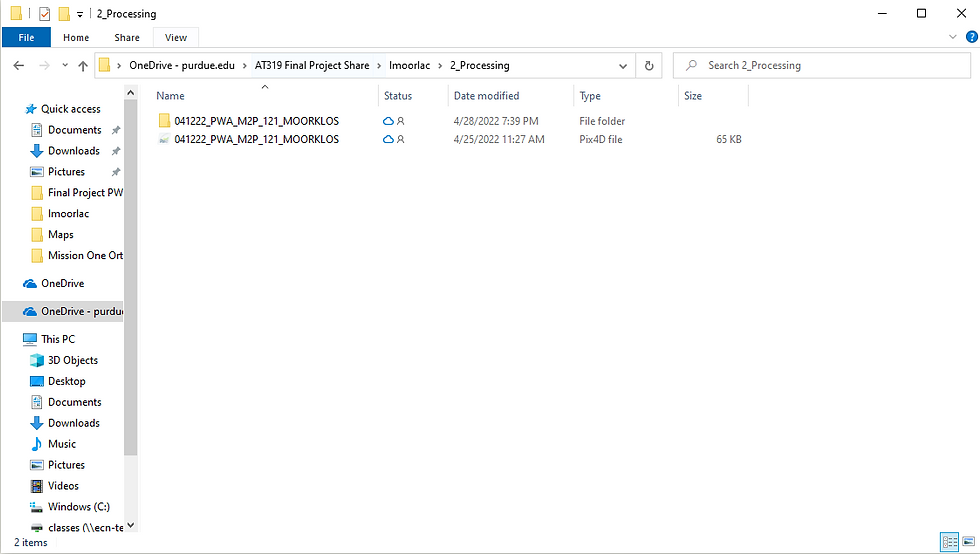
Task: Open pinned Pictures under Quick access
Action: [66, 171]
